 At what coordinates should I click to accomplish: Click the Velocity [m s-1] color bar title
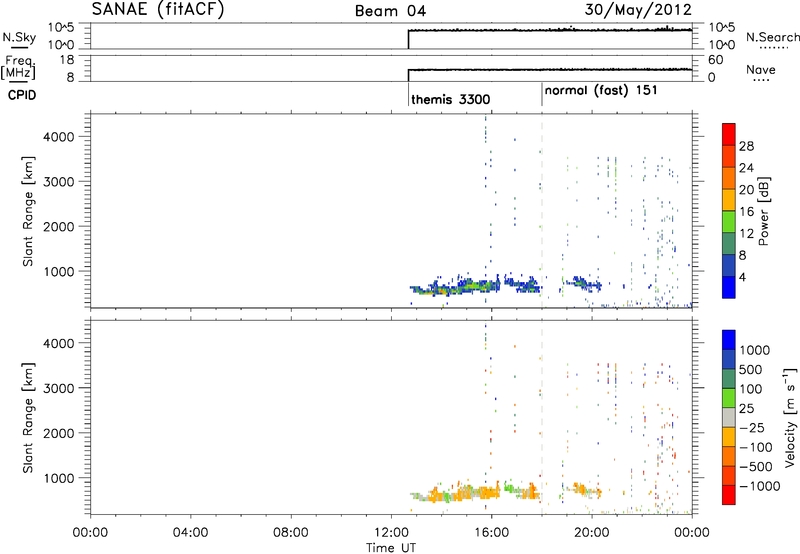pyautogui.click(x=790, y=417)
